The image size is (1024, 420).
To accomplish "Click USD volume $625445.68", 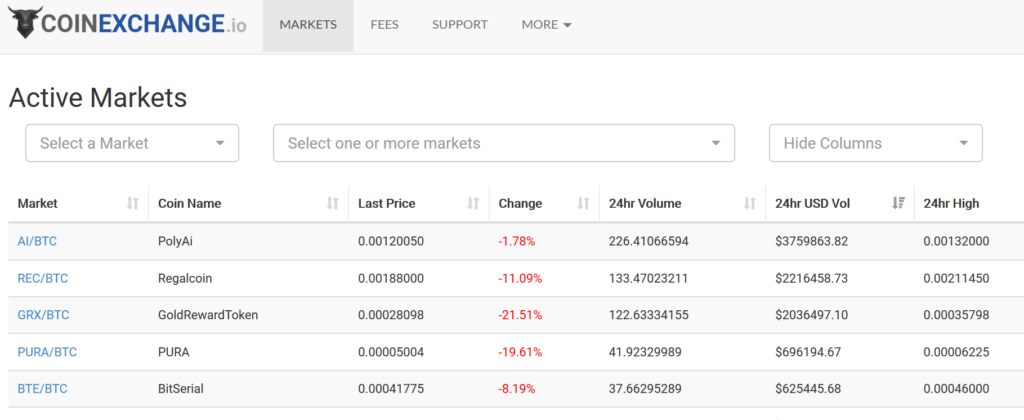I will [808, 389].
